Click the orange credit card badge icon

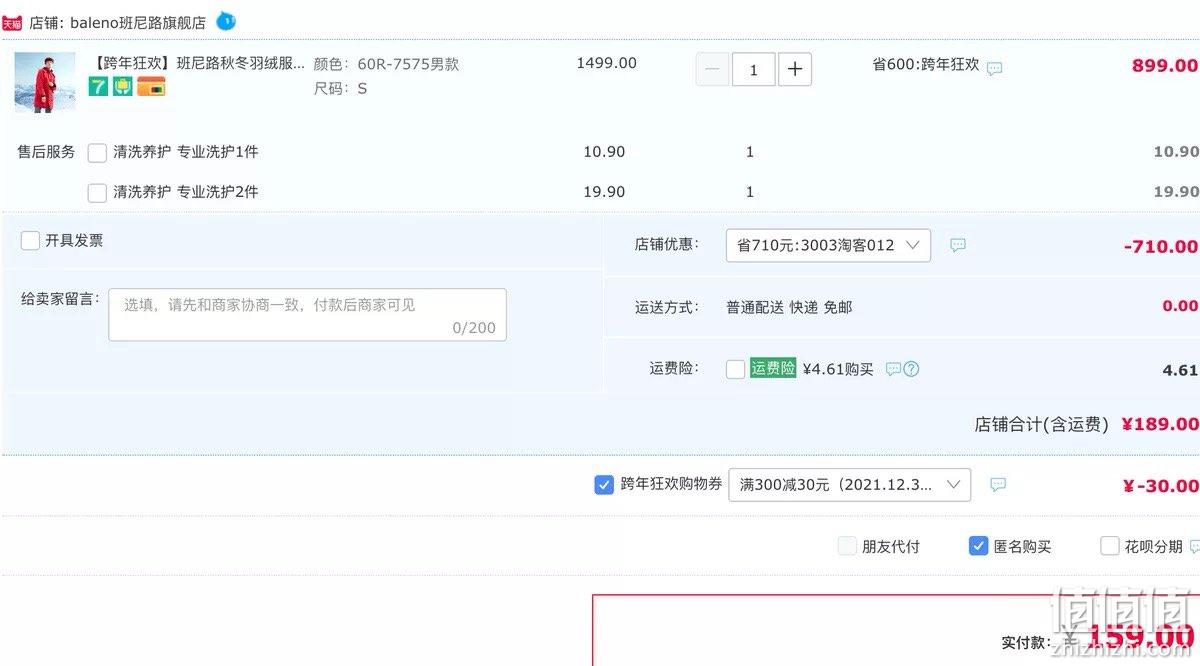tap(151, 87)
